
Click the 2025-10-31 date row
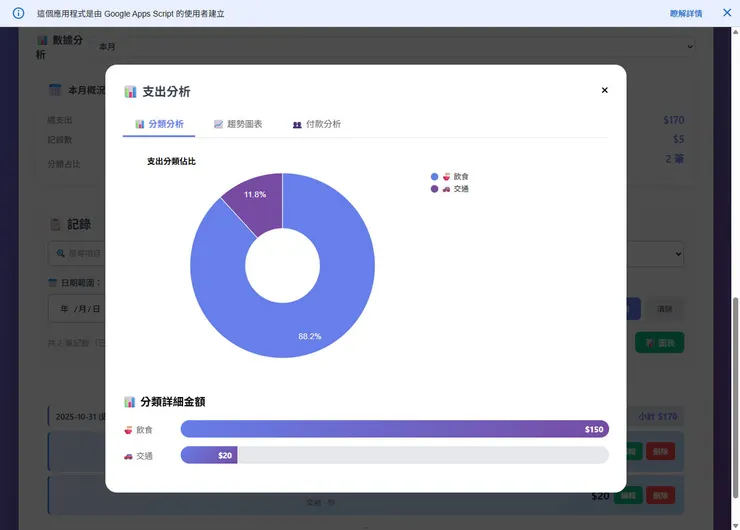click(x=77, y=416)
